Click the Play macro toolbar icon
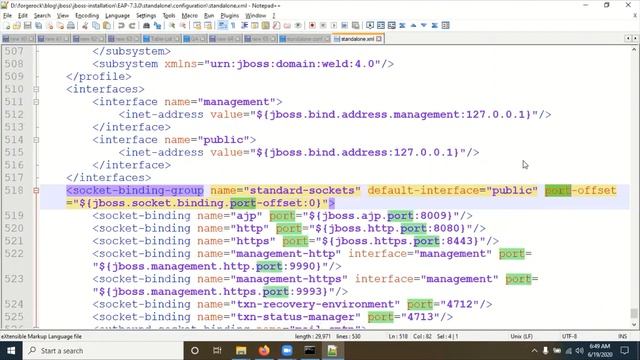The image size is (640, 360). [333, 25]
